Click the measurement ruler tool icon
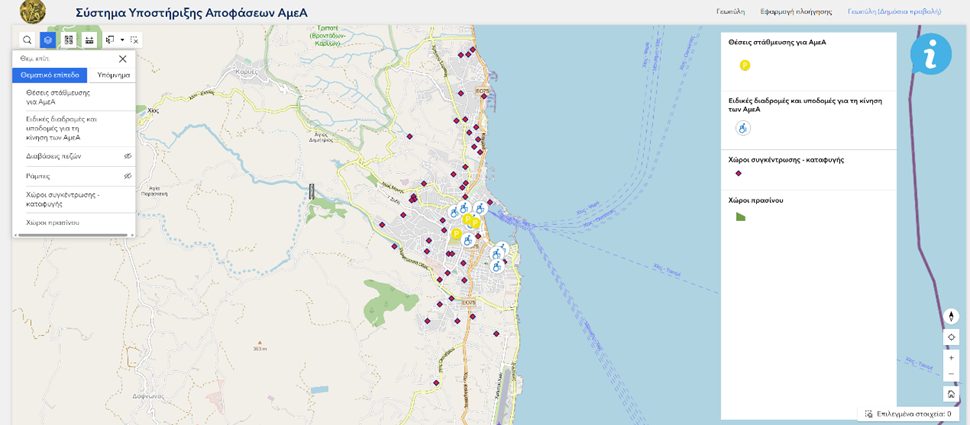Image resolution: width=970 pixels, height=425 pixels. click(x=89, y=40)
